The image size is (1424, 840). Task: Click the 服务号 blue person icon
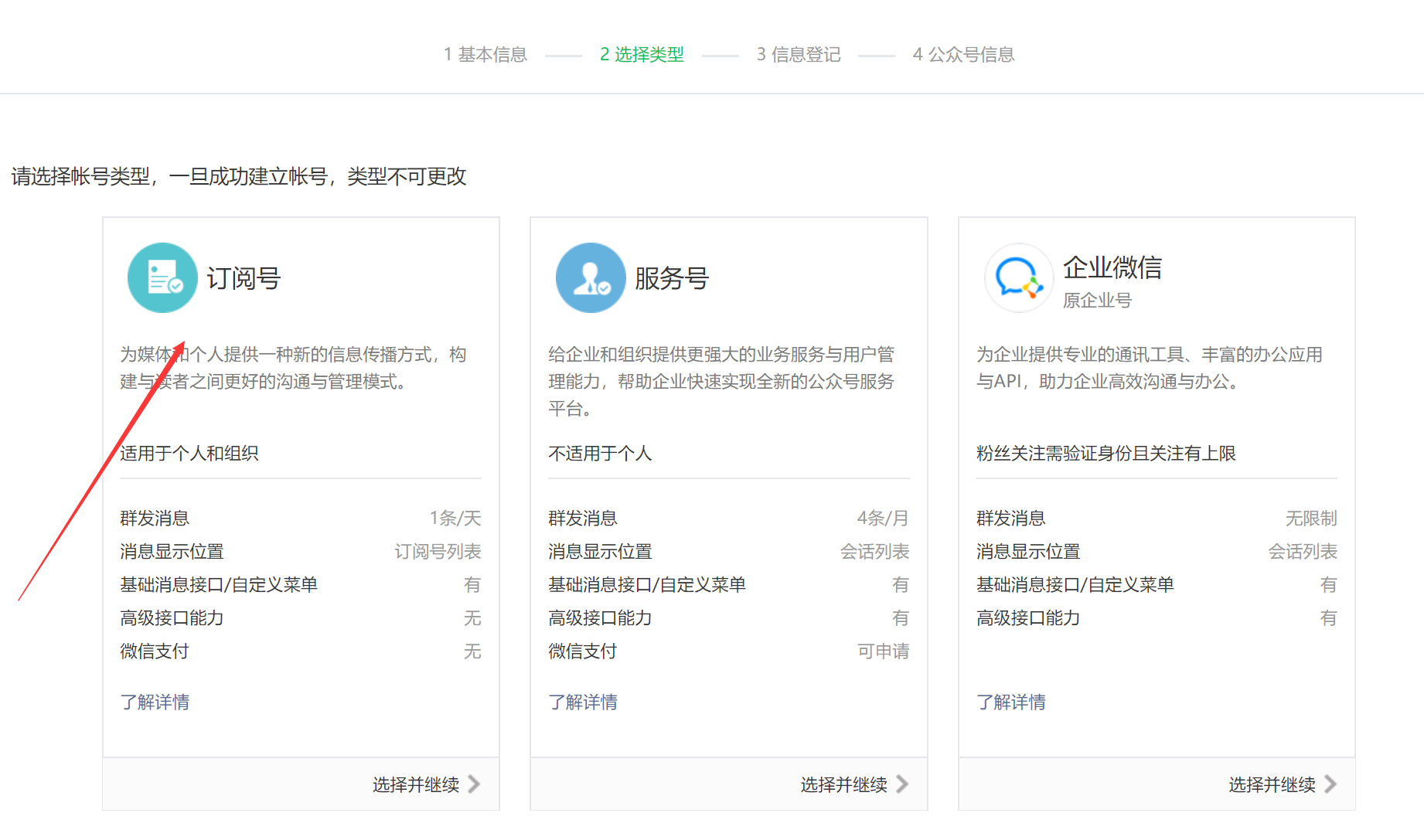point(591,277)
